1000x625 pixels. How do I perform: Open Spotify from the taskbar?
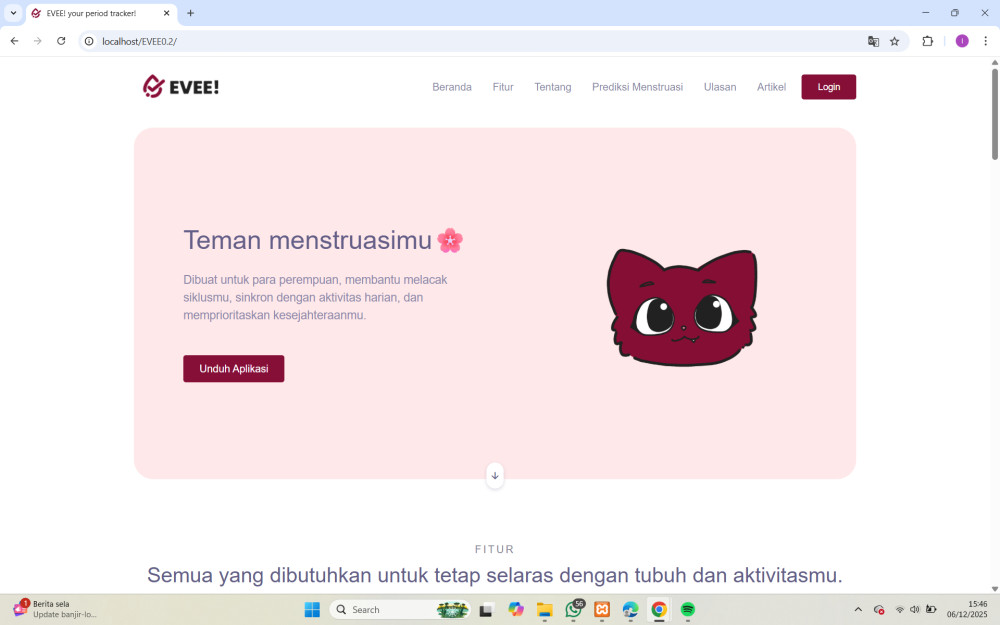[x=688, y=609]
